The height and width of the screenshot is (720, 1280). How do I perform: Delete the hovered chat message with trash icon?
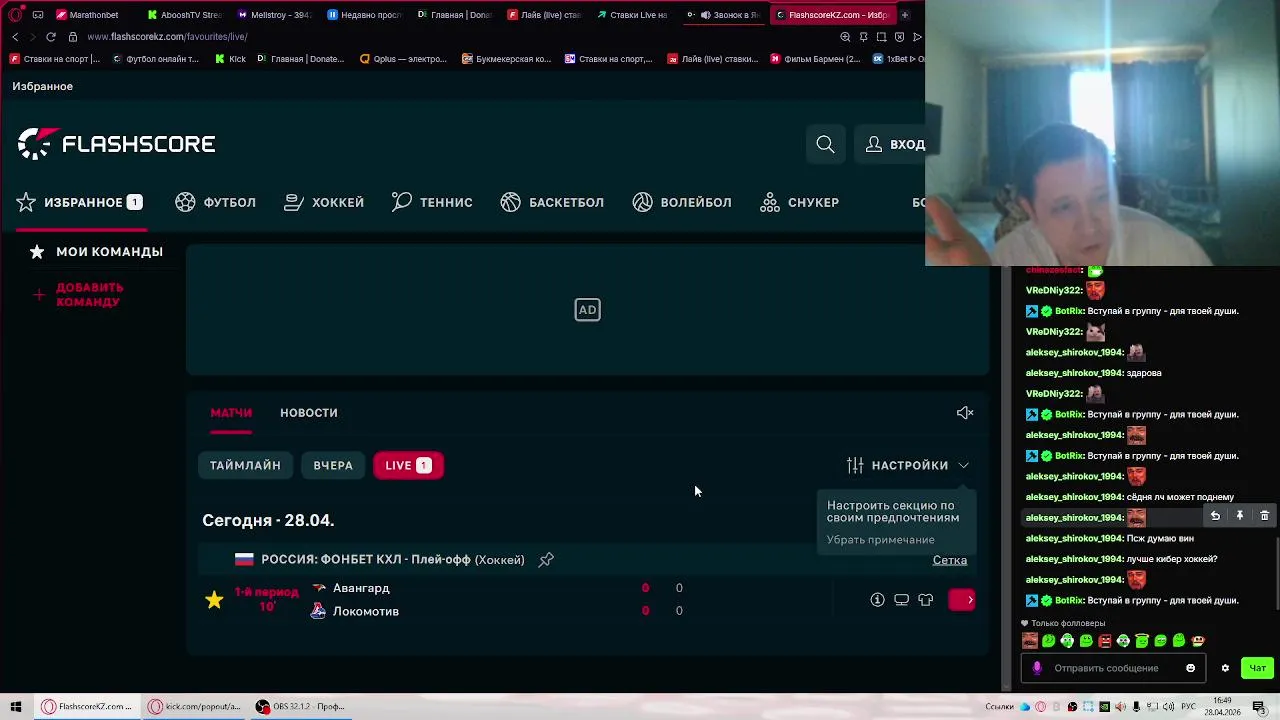click(1264, 516)
